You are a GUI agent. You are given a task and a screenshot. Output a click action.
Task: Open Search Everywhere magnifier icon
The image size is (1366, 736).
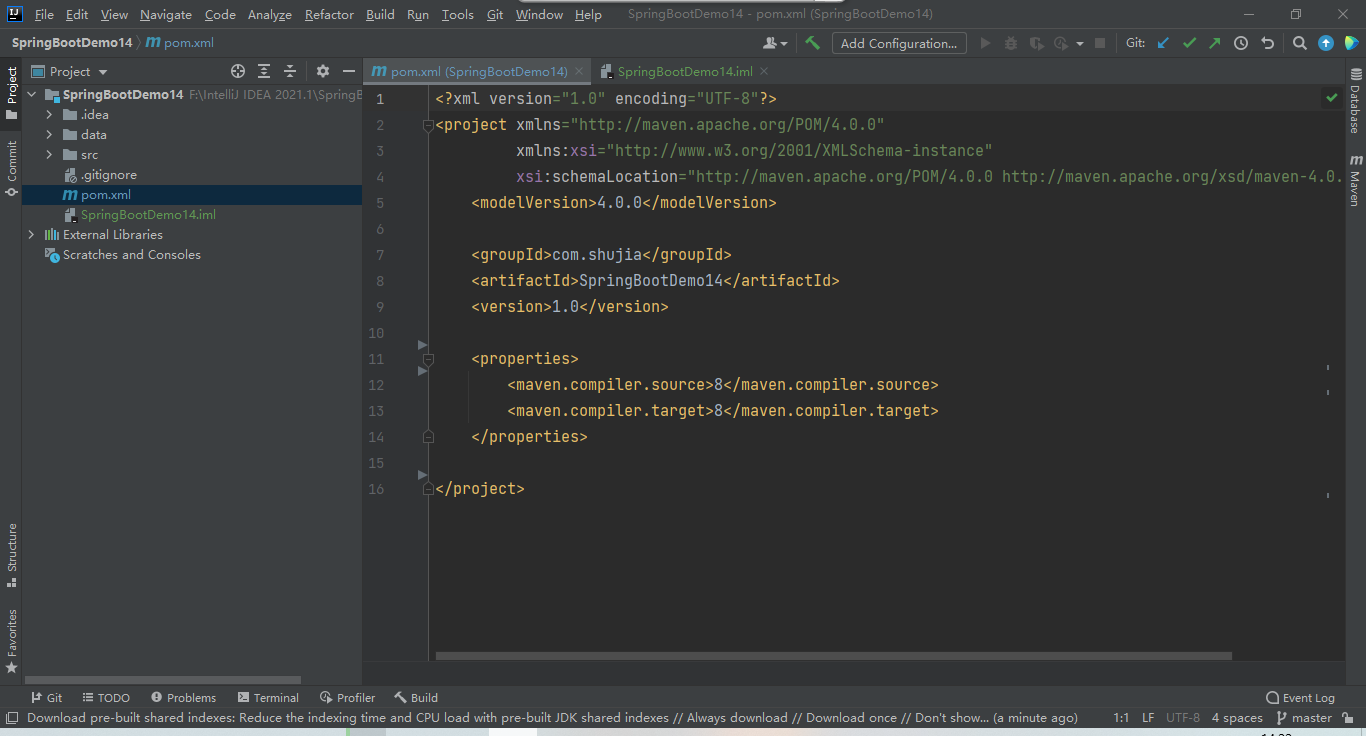click(1299, 43)
